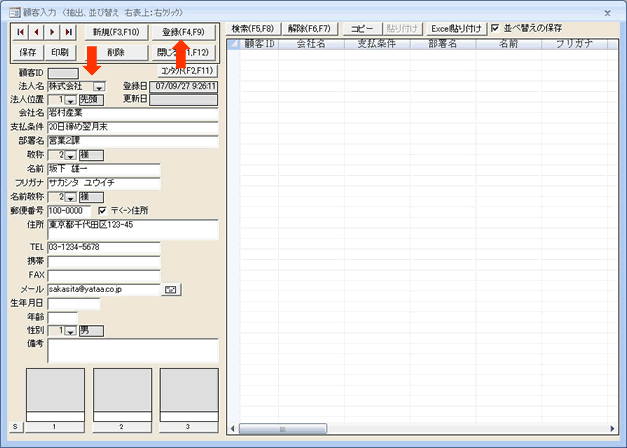
Task: Click the 支払条件 input field
Action: [133, 128]
